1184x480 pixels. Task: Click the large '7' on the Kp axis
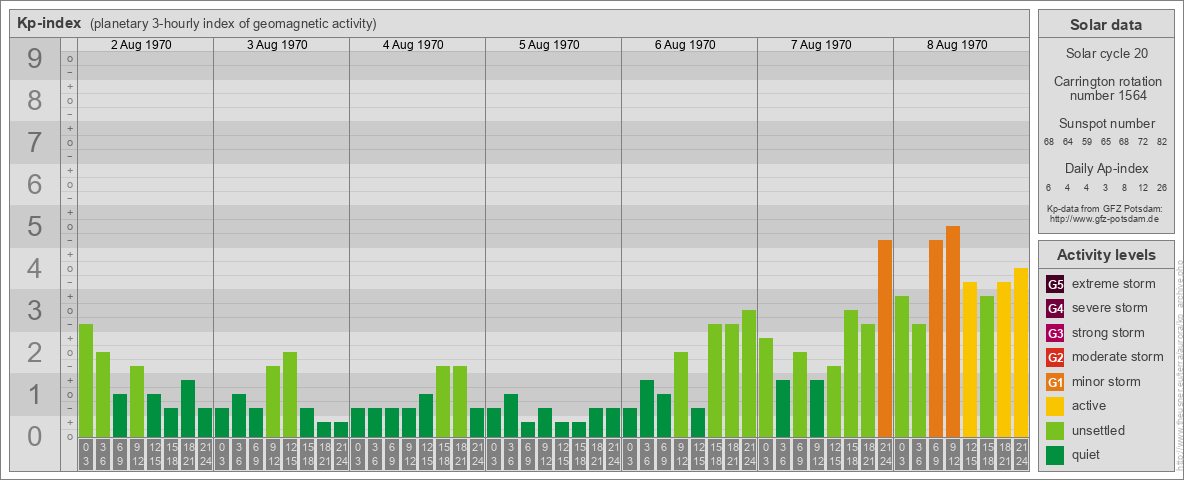tap(35, 143)
